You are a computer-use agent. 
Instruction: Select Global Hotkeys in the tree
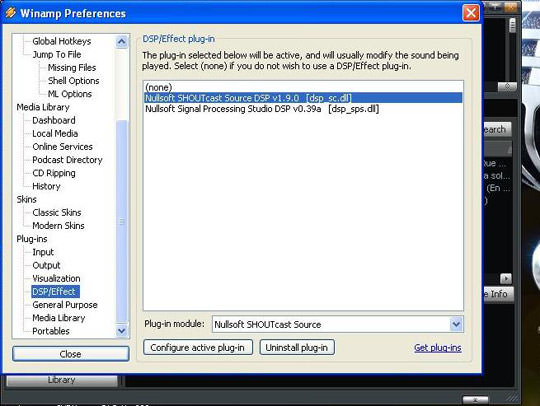(x=62, y=41)
